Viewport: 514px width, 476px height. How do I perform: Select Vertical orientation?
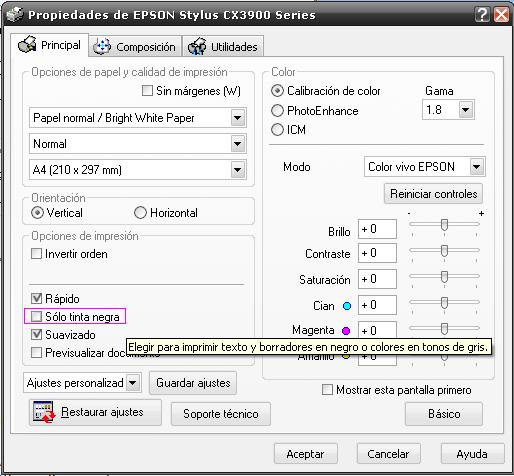tap(37, 213)
